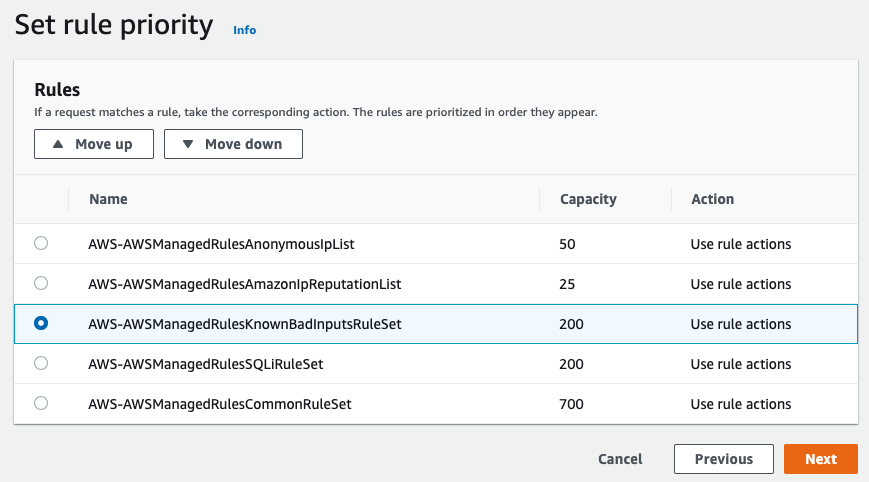Click the Action column header
Image resolution: width=869 pixels, height=482 pixels.
tap(713, 199)
